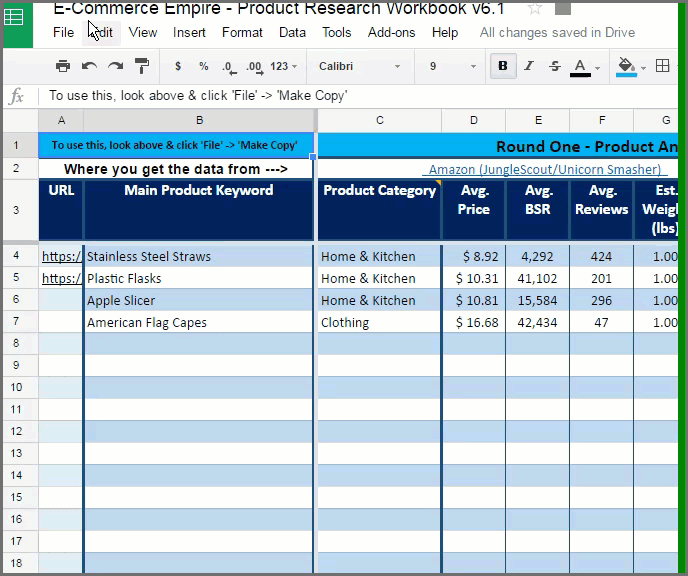The width and height of the screenshot is (688, 576).
Task: Select column D header
Action: [473, 121]
